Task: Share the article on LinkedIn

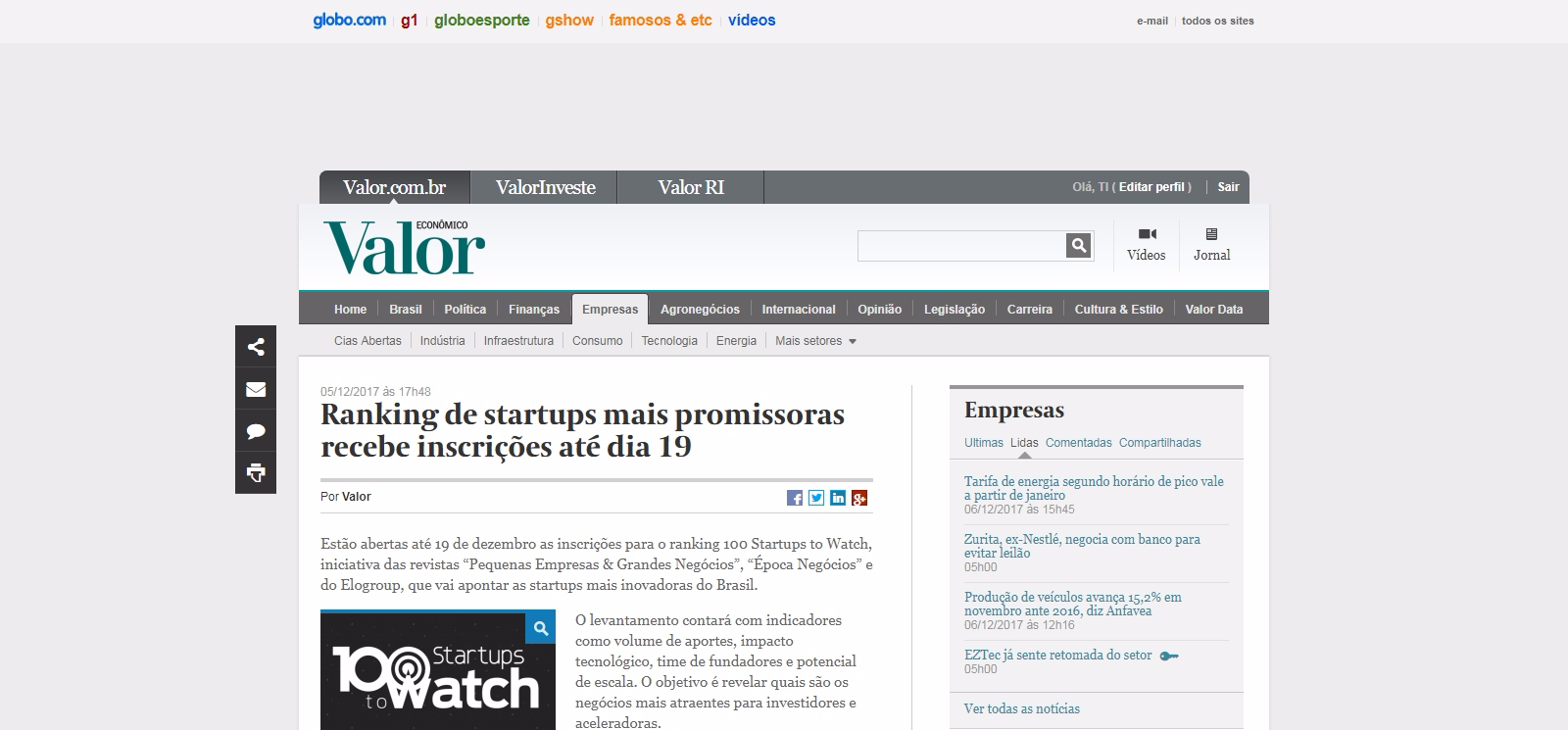Action: pos(838,498)
